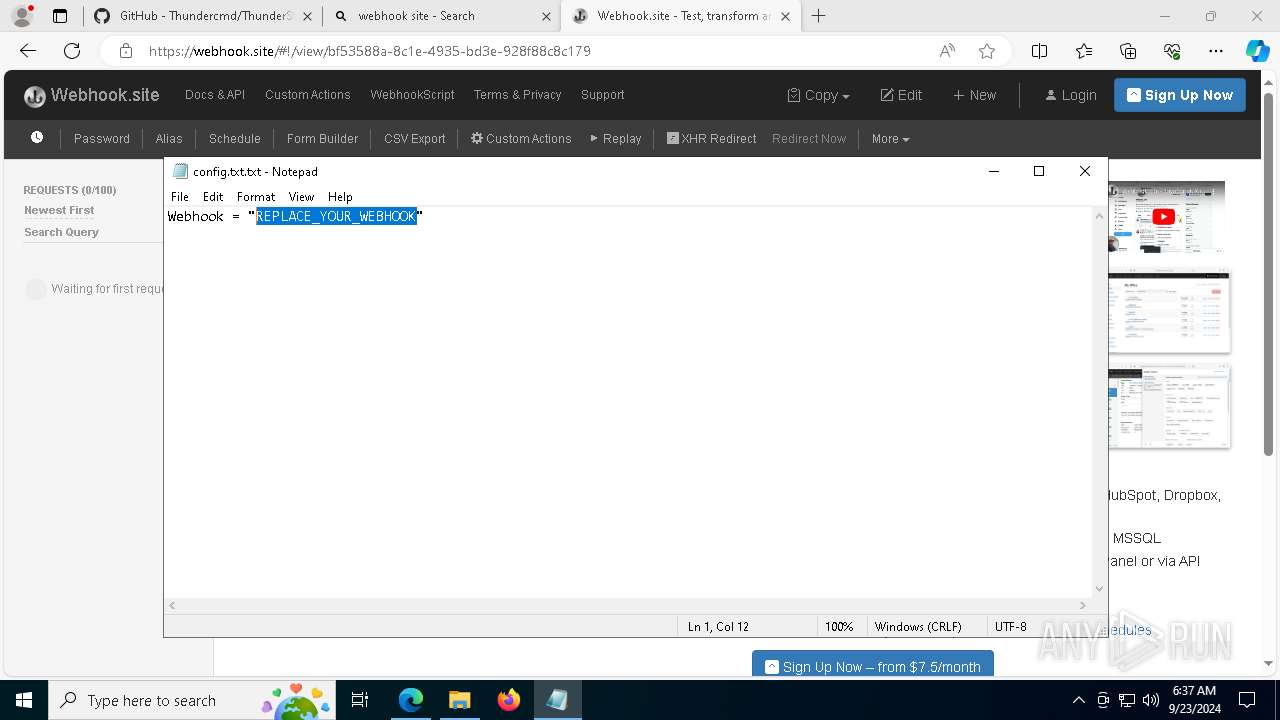Open Notepad View menu
The image size is (1280, 720).
click(301, 197)
